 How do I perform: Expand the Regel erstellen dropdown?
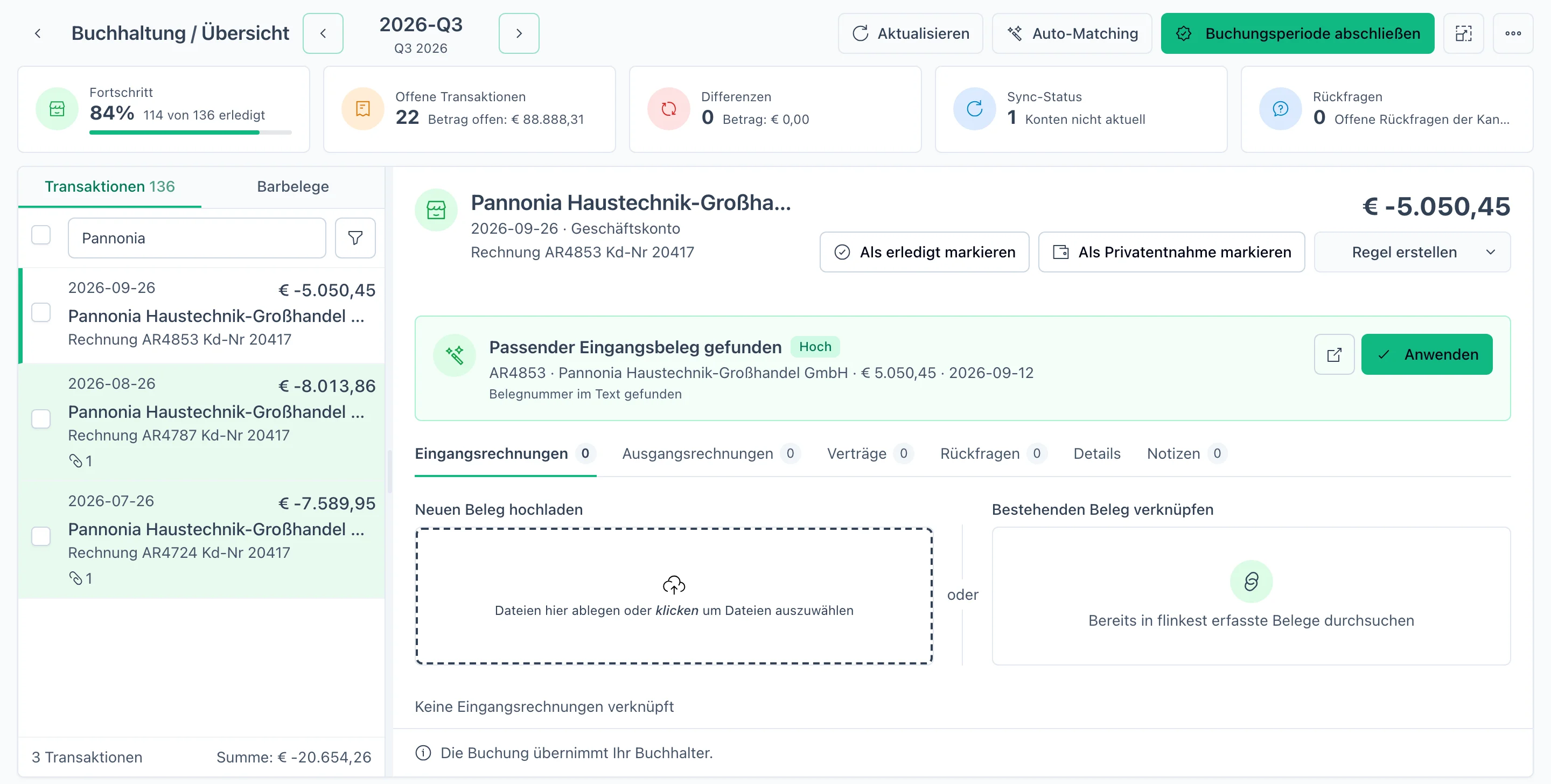pyautogui.click(x=1412, y=253)
